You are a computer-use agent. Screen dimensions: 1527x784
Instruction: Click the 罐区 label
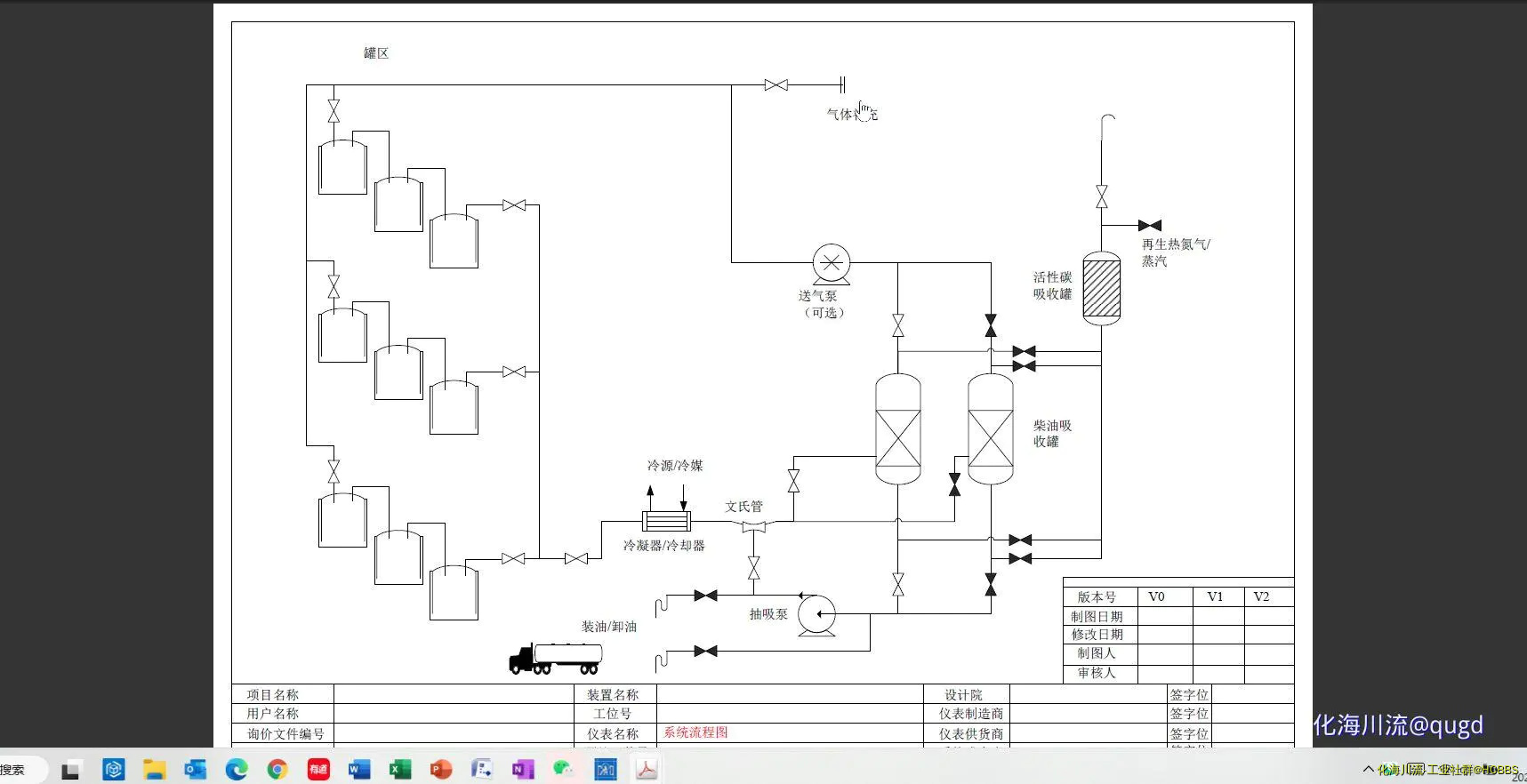coord(376,53)
